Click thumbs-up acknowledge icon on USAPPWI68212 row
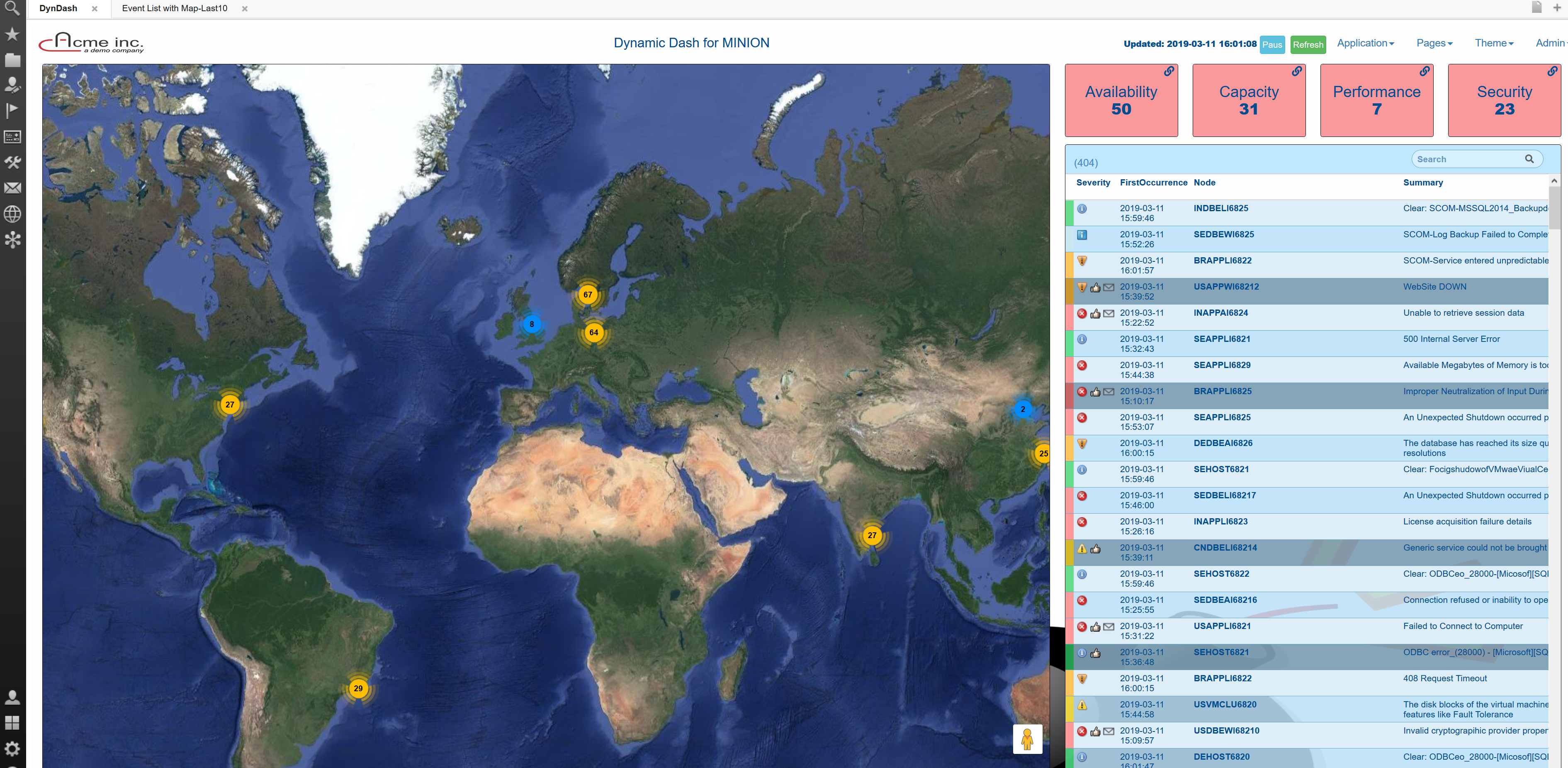This screenshot has height=768, width=1568. [x=1095, y=288]
